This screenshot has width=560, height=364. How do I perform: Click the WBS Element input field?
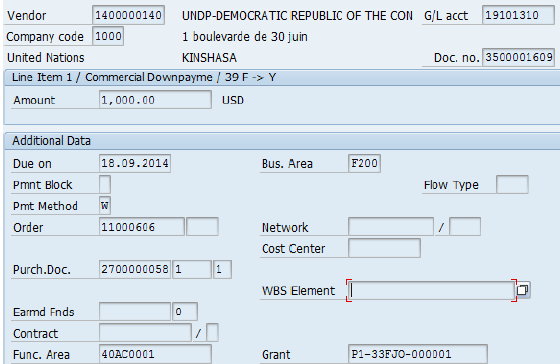click(431, 290)
